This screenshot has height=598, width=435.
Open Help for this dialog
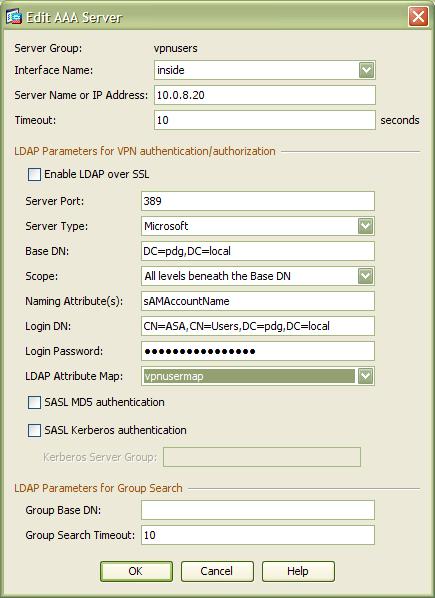[x=298, y=571]
